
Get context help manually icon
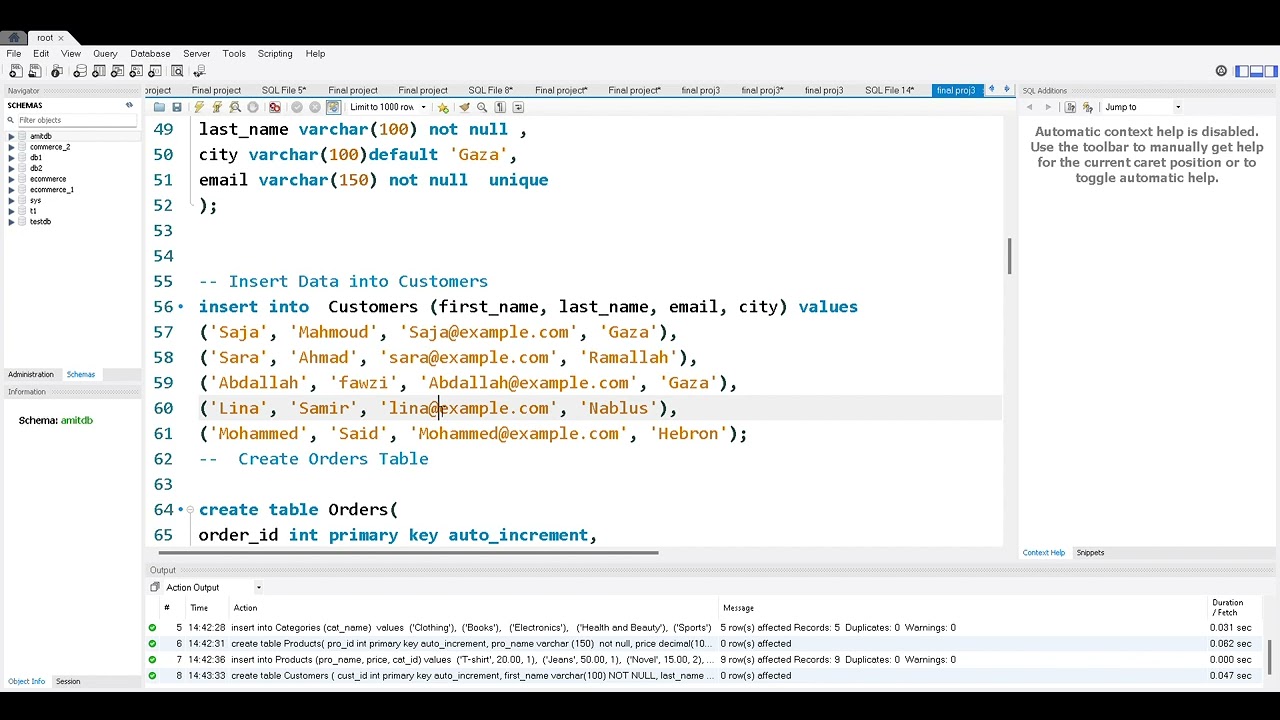pos(1088,107)
